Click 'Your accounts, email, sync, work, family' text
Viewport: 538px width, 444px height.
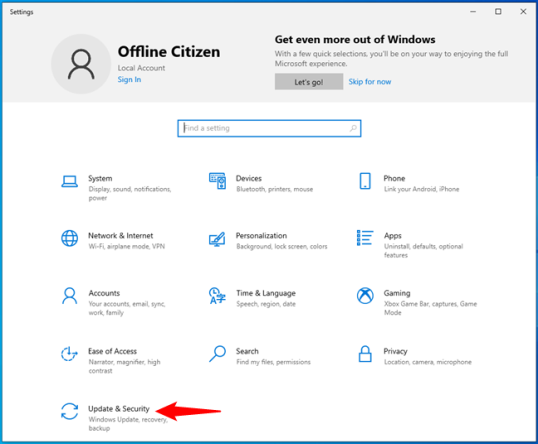point(127,308)
